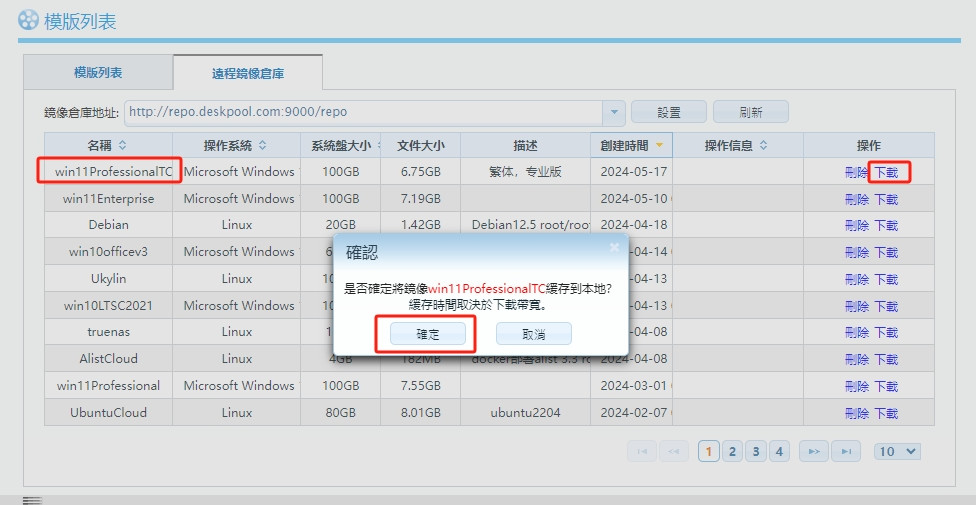Click the 2024-05-17 creation date cell
Viewport: 976px width, 505px height.
tap(632, 171)
